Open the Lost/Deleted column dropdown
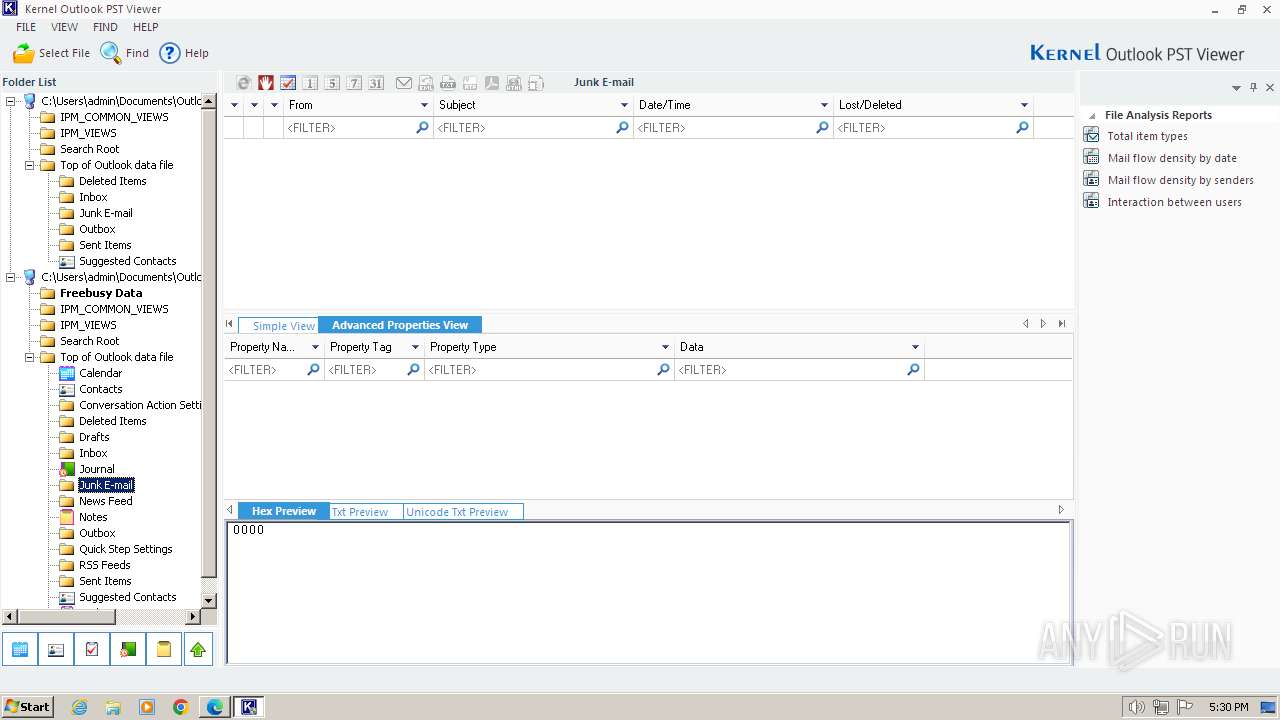Viewport: 1280px width, 720px height. tap(1024, 105)
